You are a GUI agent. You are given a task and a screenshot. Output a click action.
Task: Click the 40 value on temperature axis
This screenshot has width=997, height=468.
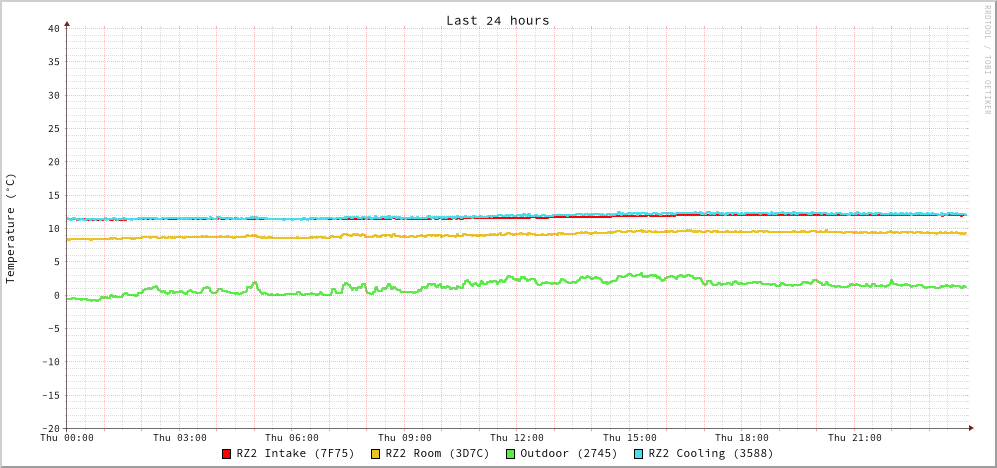click(53, 29)
